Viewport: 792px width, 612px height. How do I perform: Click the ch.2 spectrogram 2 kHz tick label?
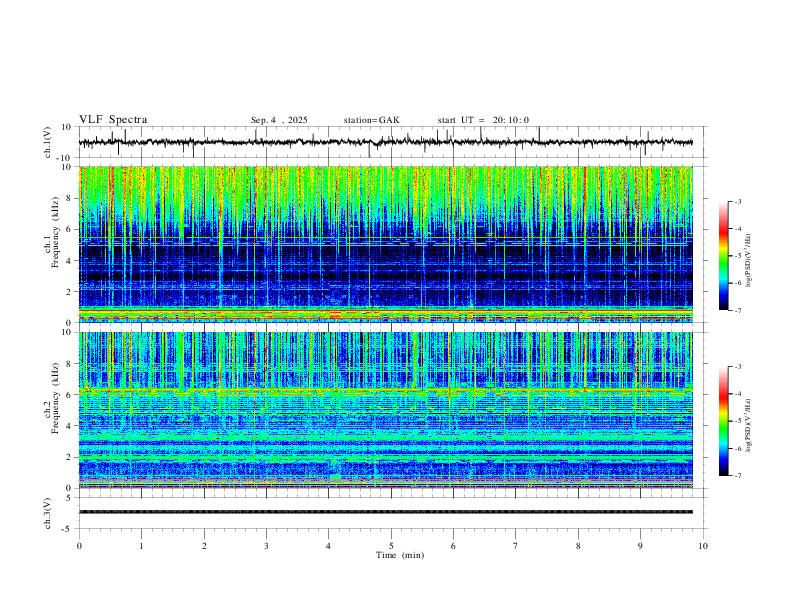(68, 457)
